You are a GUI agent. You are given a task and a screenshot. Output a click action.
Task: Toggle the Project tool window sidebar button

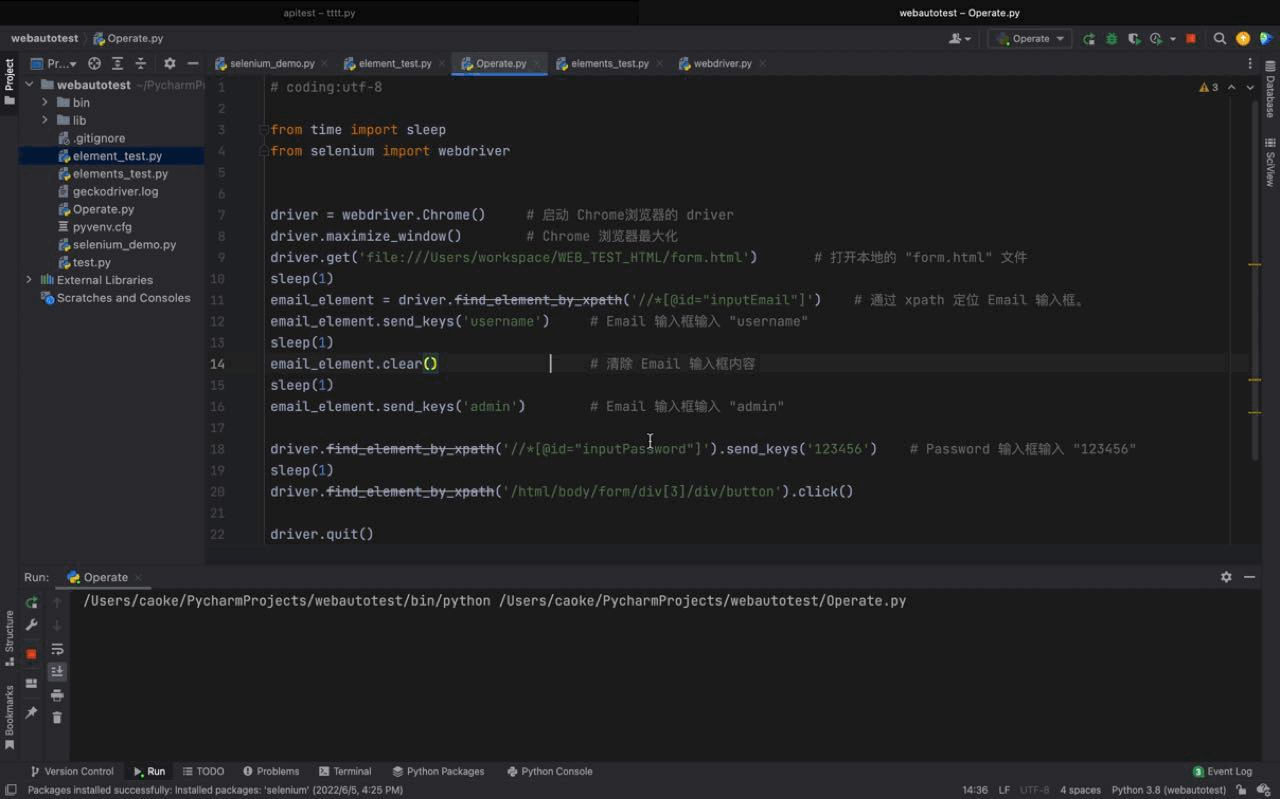tap(9, 82)
